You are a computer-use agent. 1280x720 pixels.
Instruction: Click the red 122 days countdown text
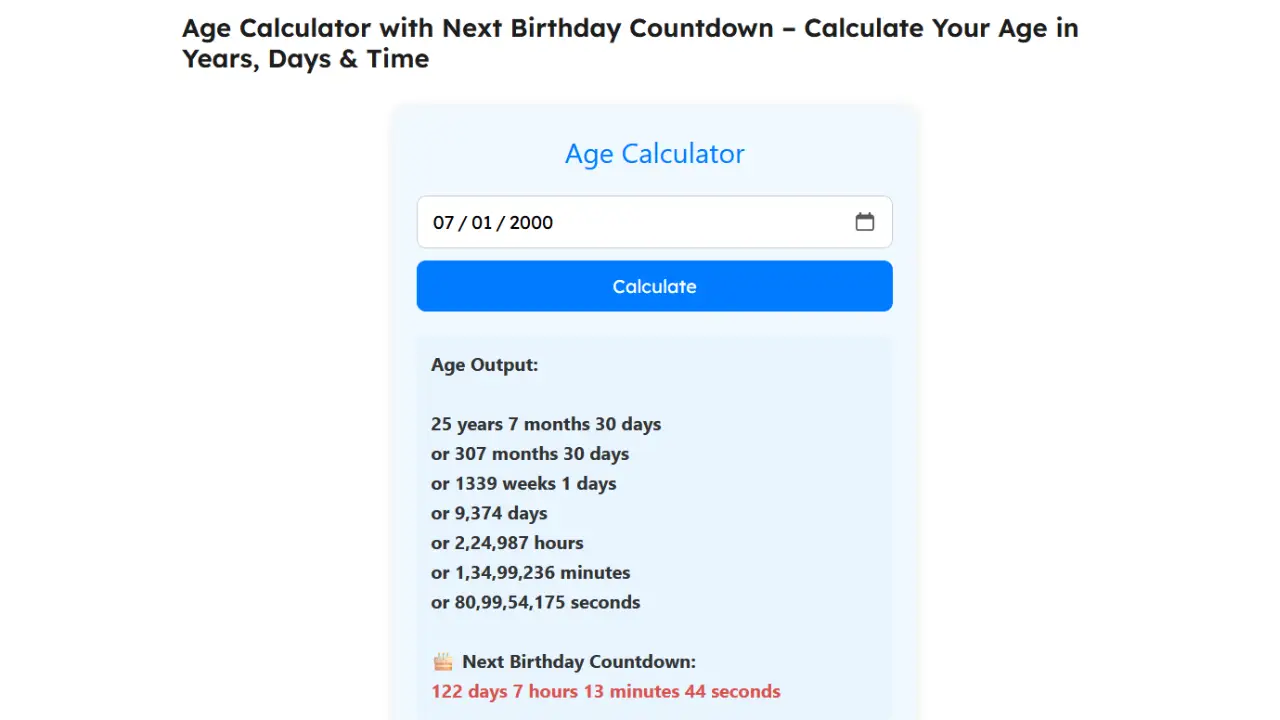click(x=605, y=692)
